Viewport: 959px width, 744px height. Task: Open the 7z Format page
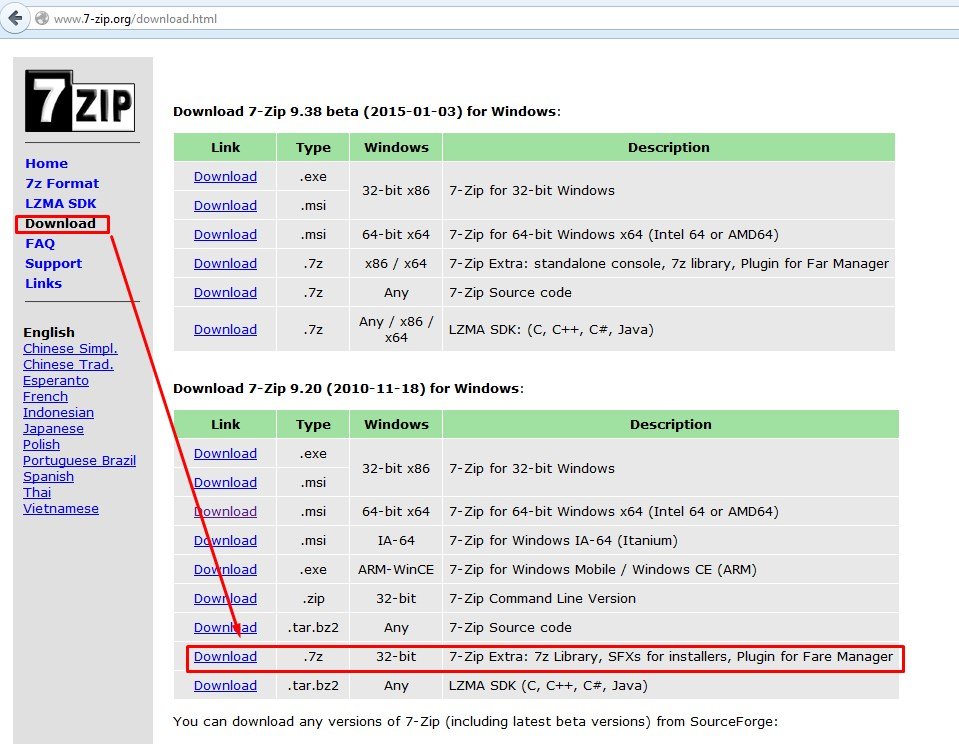click(x=62, y=183)
